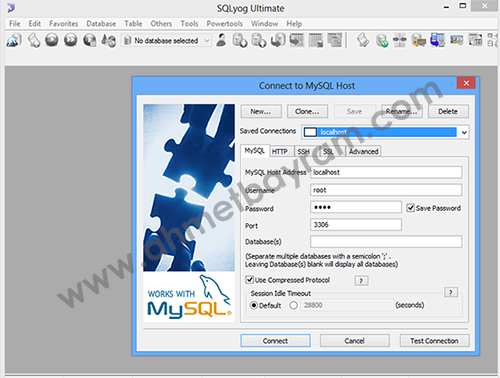The height and width of the screenshot is (378, 500).
Task: Focus the Username field containing root
Action: (x=386, y=190)
